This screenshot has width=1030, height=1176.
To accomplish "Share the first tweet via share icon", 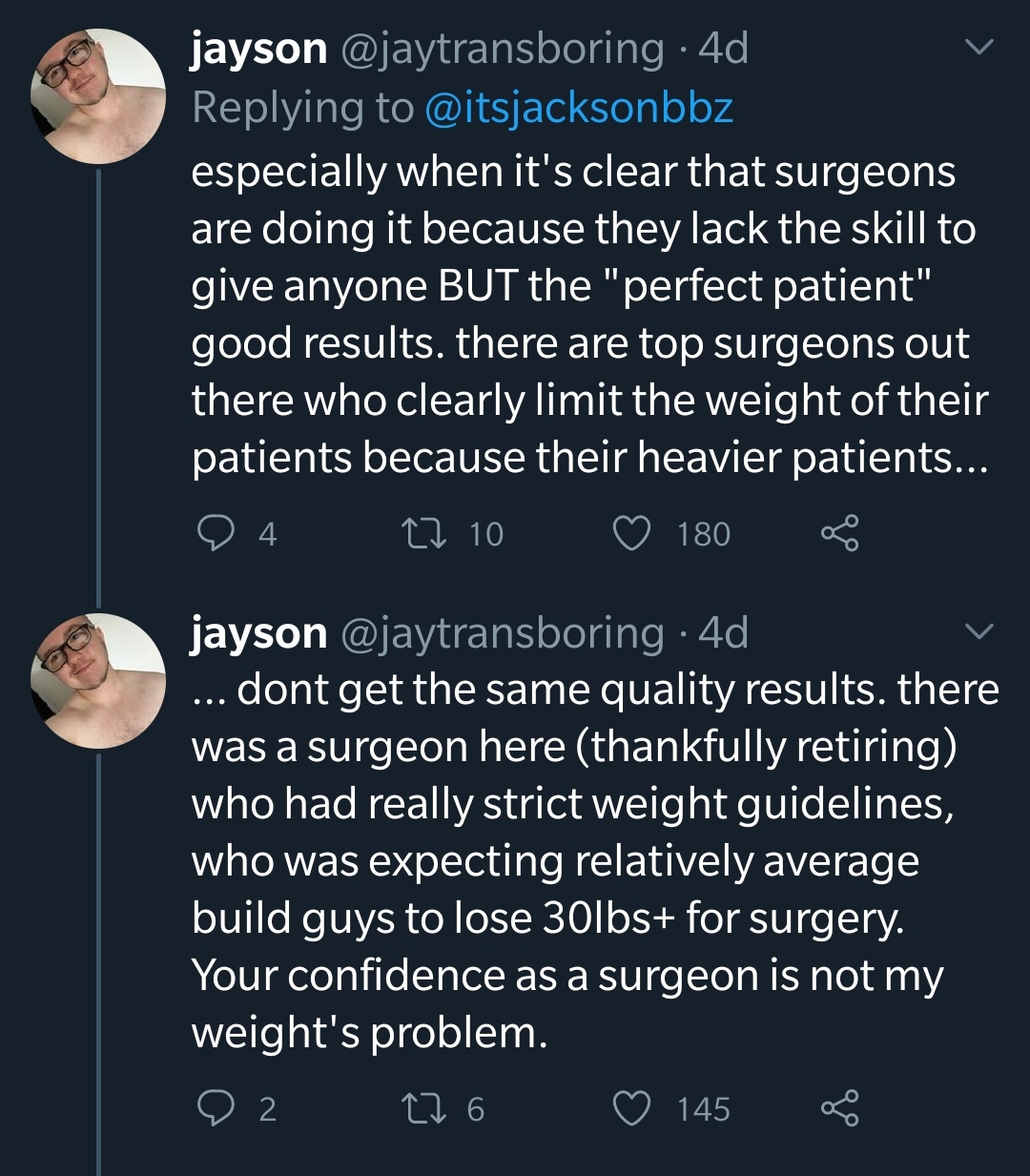I will (x=840, y=533).
